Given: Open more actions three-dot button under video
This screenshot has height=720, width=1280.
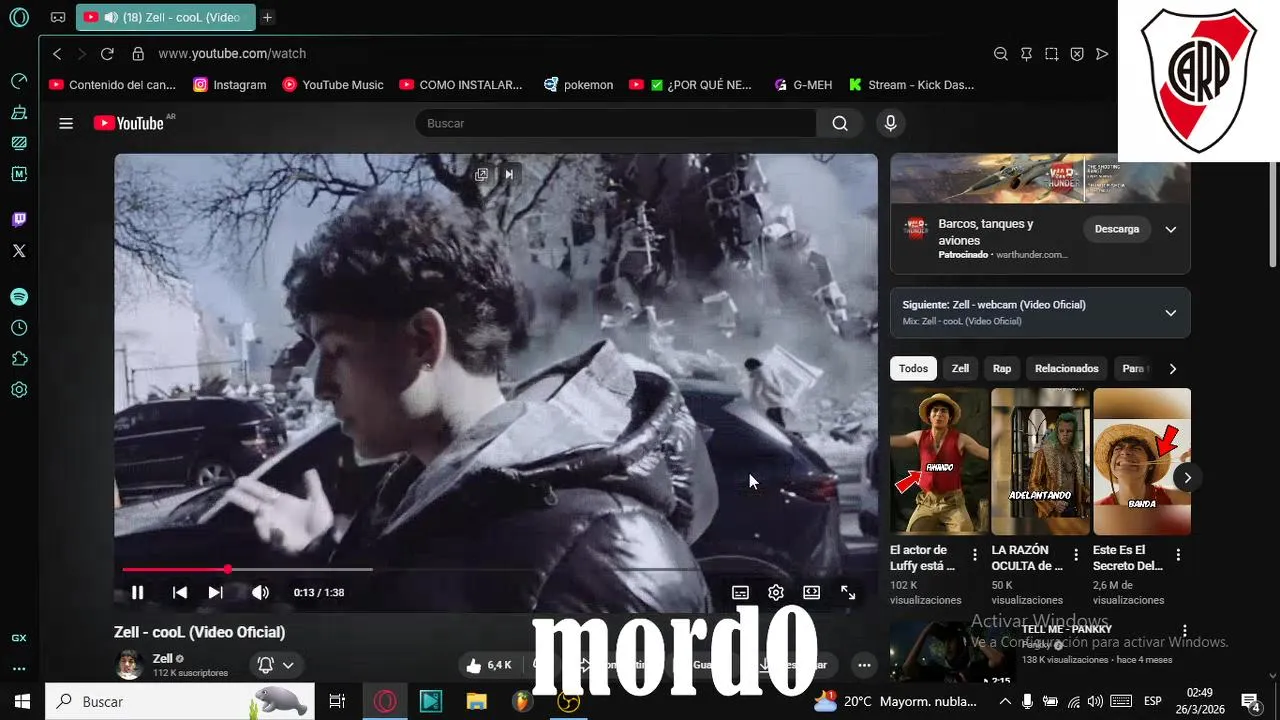Looking at the screenshot, I should pos(864,665).
